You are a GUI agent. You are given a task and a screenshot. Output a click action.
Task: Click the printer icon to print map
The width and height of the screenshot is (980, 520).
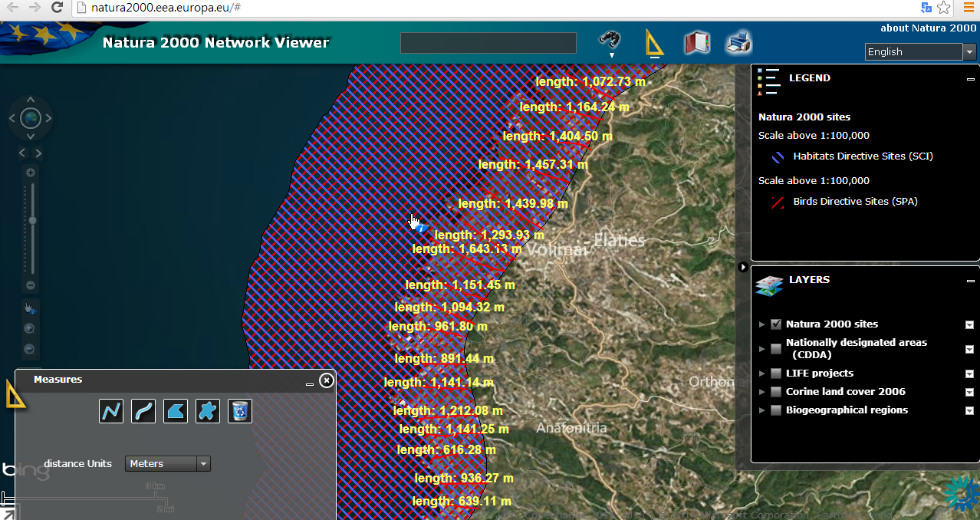738,42
